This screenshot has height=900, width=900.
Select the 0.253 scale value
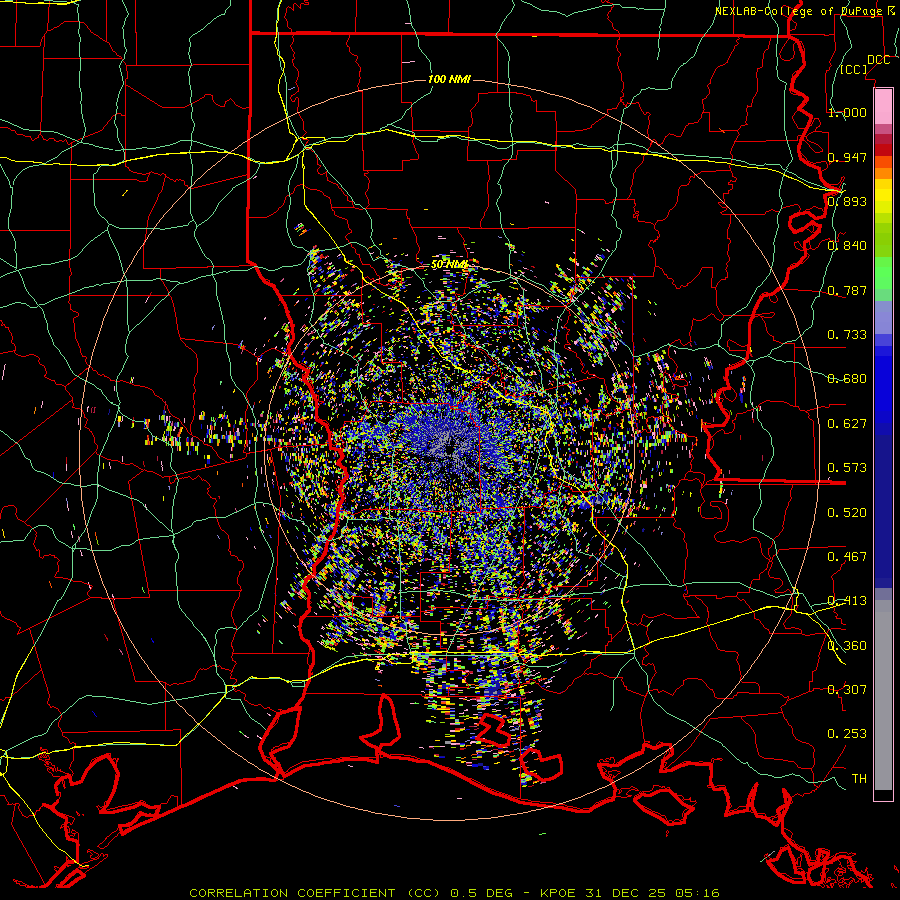point(847,734)
